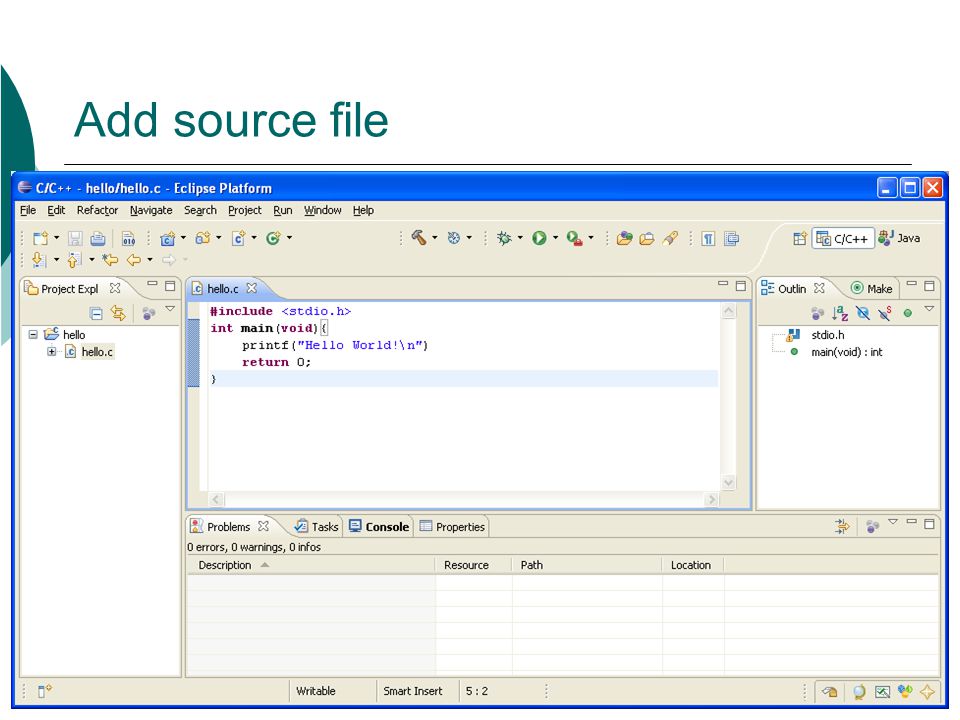Viewport: 960px width, 720px height.
Task: Toggle Show Whitespace Characters paragraph icon
Action: click(708, 238)
